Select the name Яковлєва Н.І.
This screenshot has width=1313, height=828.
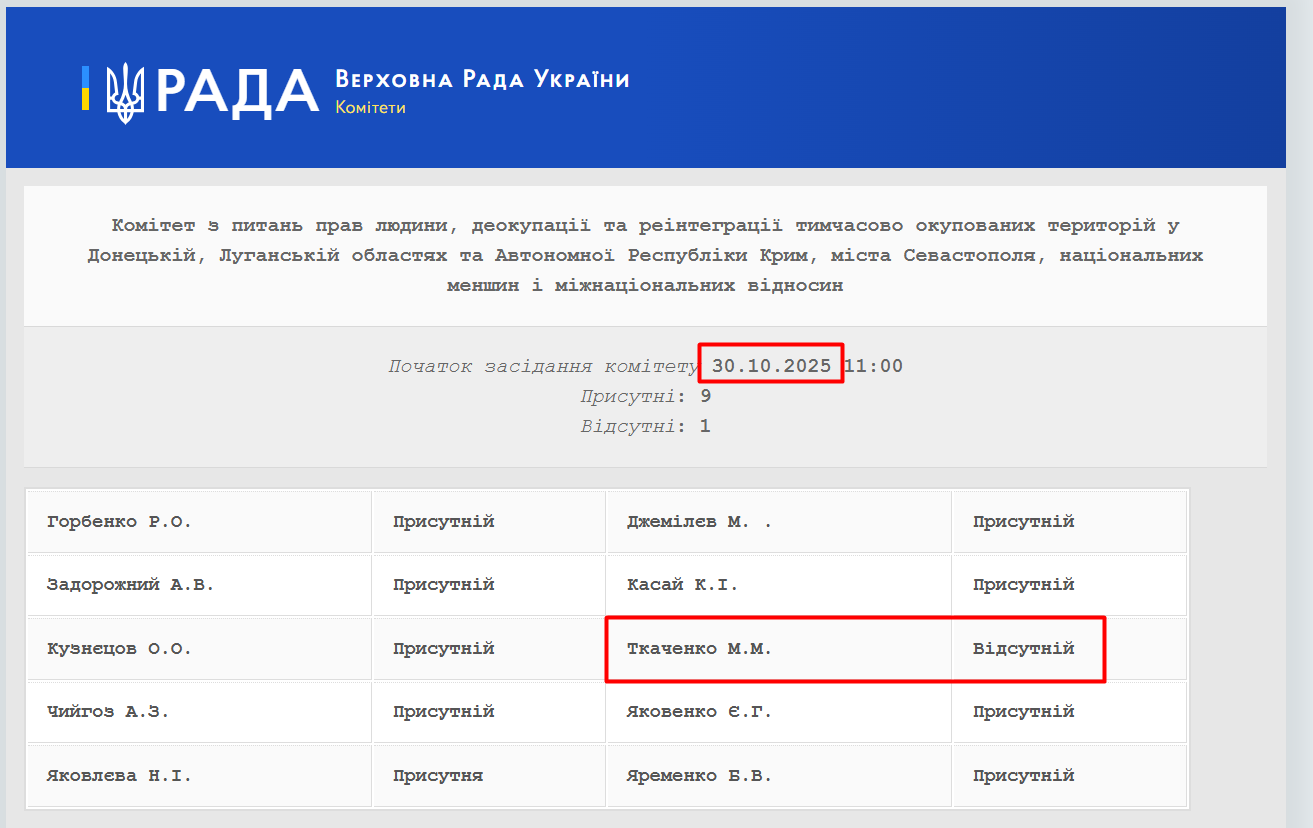[119, 776]
